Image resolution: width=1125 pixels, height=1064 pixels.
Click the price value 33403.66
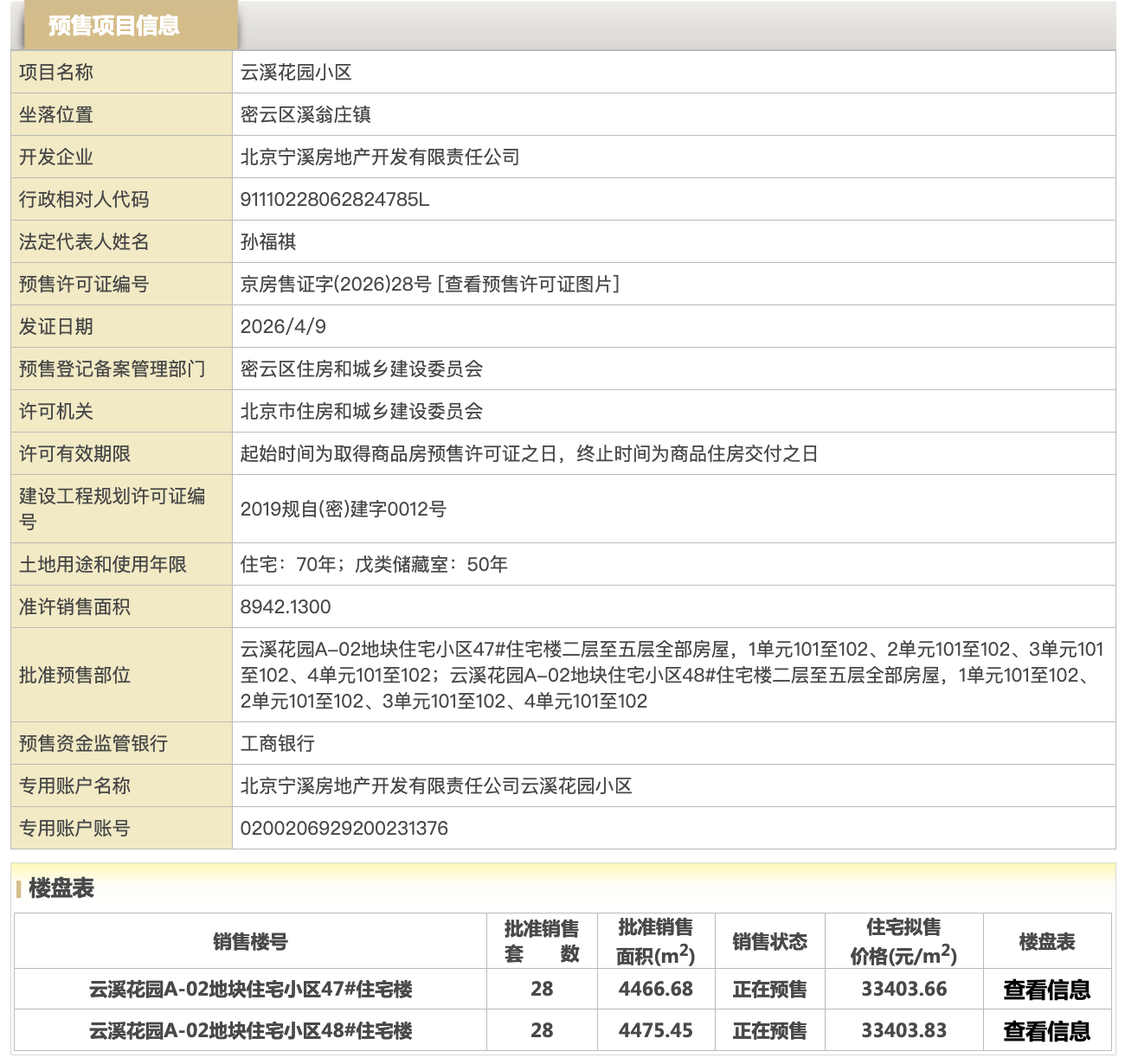(x=903, y=990)
